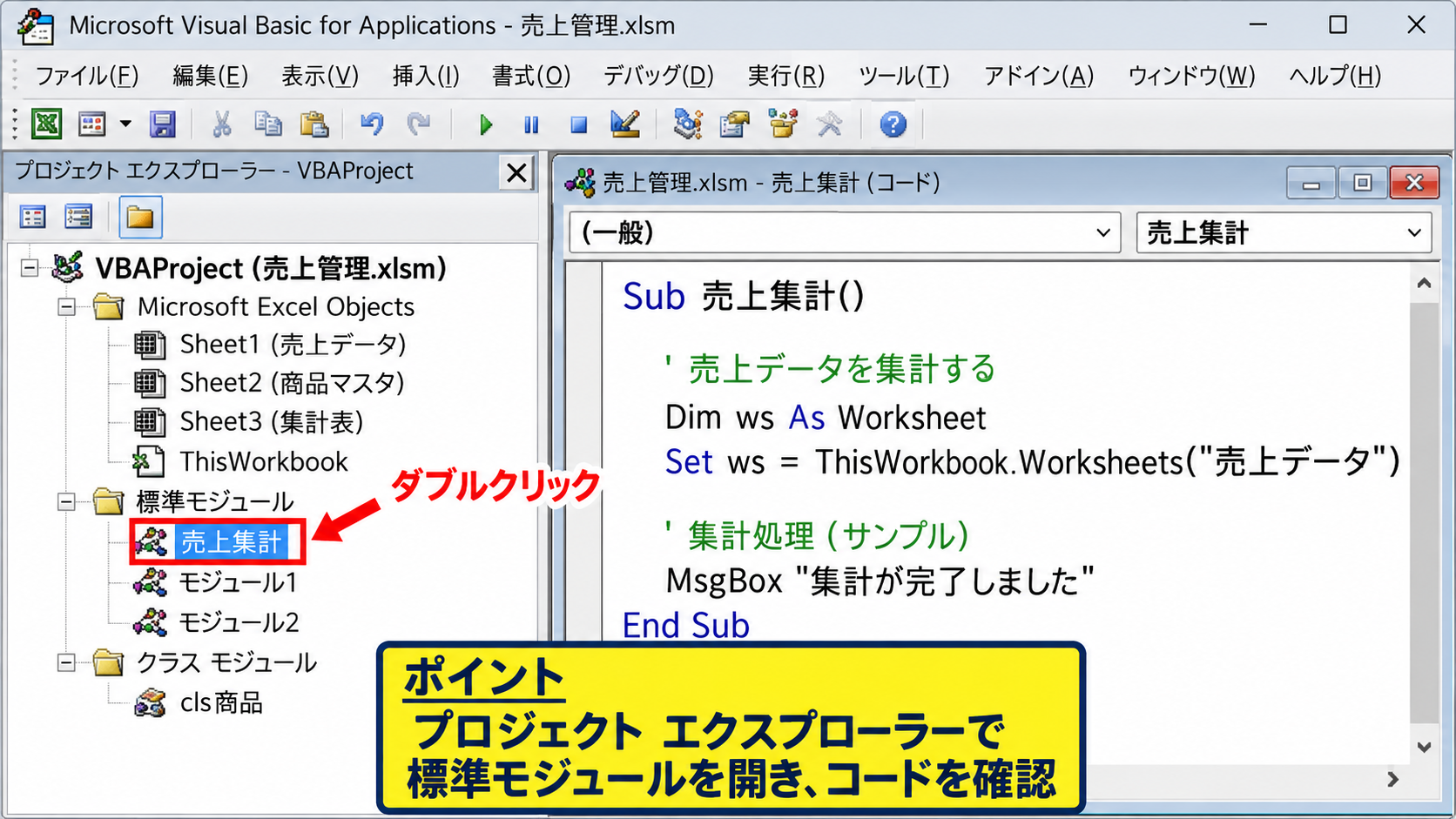This screenshot has width=1456, height=819.
Task: Open the Object Browser toolbar icon
Action: click(783, 124)
